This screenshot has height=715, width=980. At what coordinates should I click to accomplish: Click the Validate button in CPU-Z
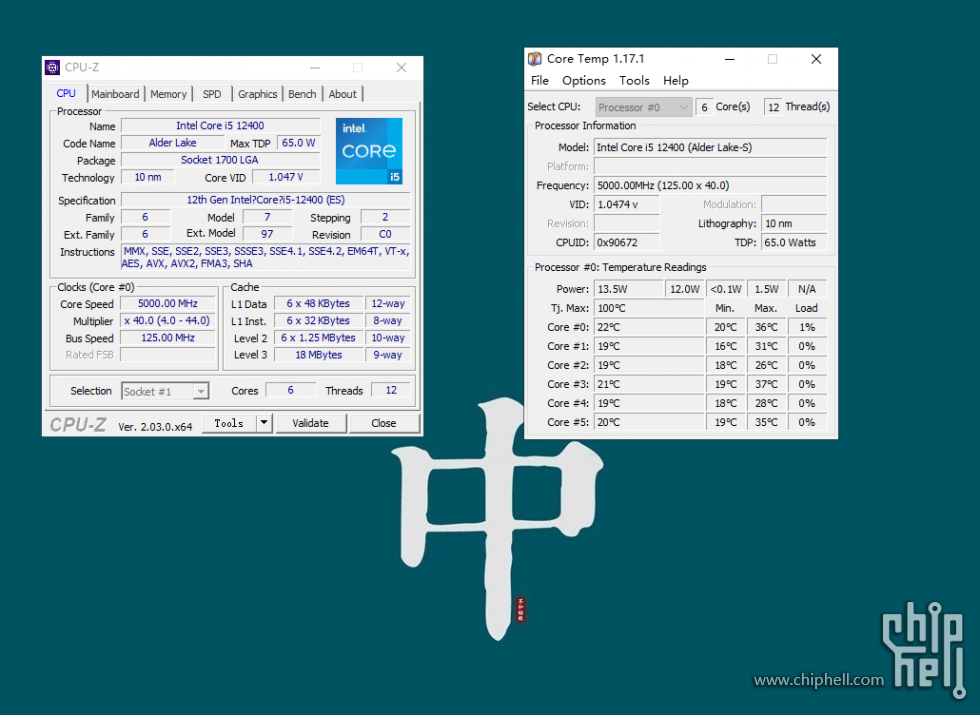tap(311, 423)
